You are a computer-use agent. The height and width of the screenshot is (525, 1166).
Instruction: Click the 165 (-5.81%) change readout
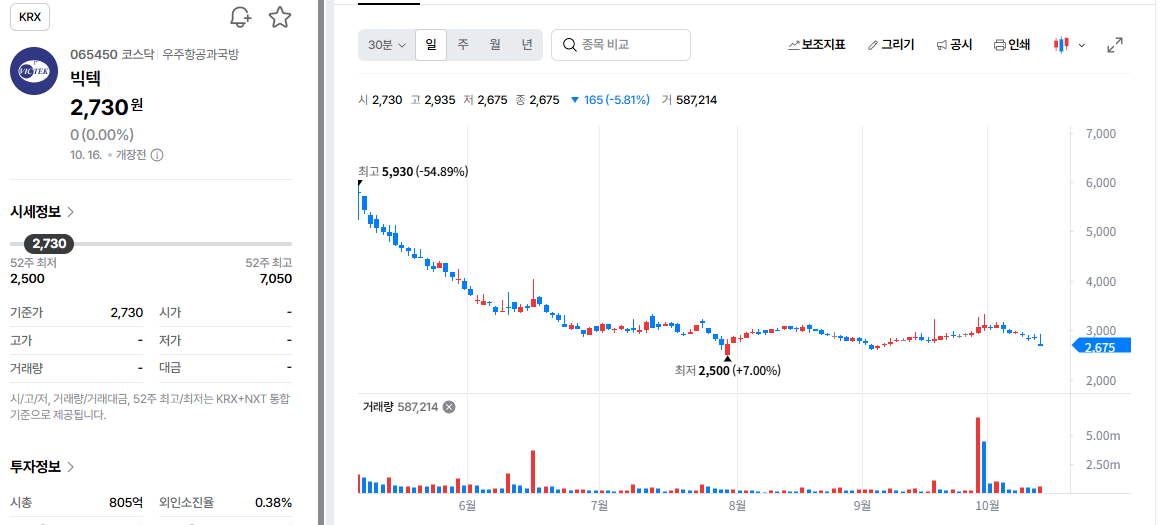point(610,100)
